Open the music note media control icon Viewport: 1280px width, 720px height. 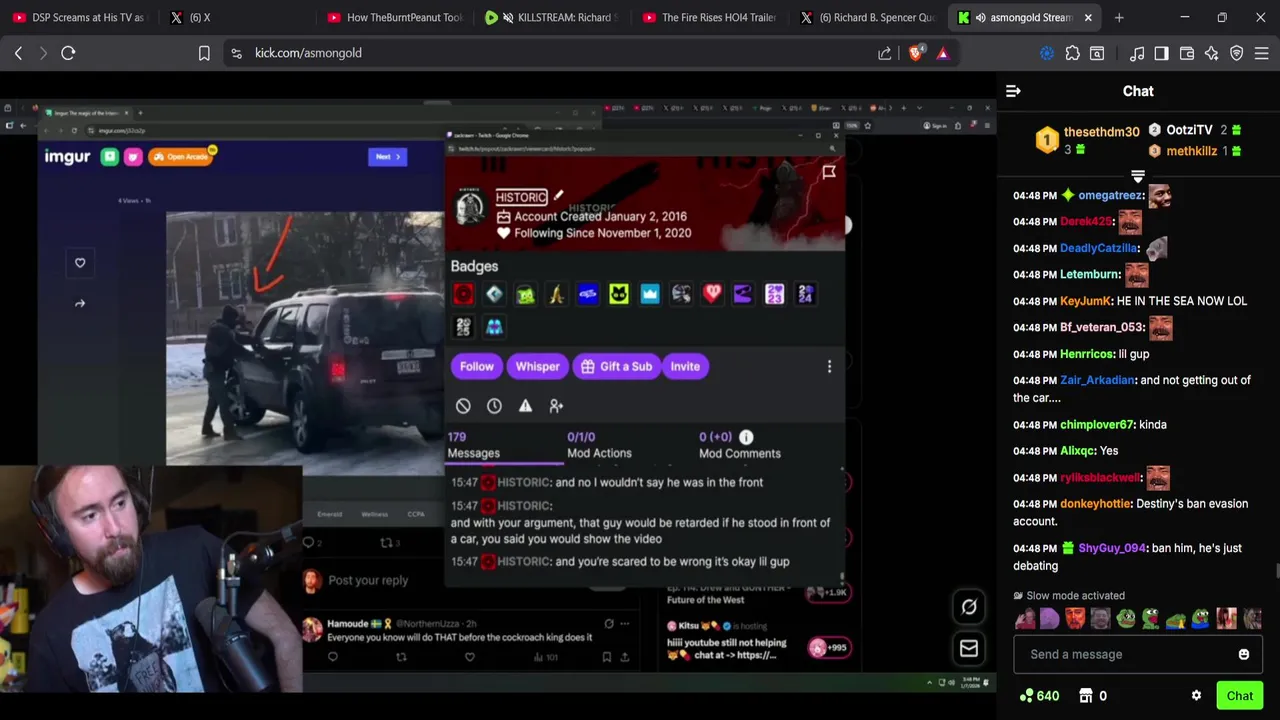tap(1137, 53)
